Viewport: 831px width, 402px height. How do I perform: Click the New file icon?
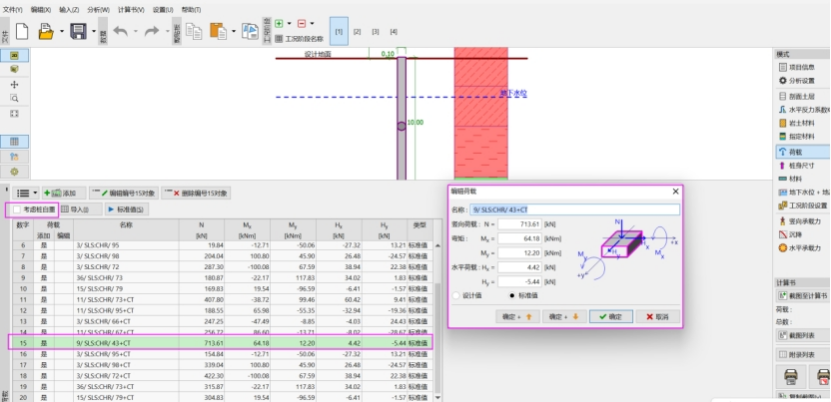click(20, 32)
